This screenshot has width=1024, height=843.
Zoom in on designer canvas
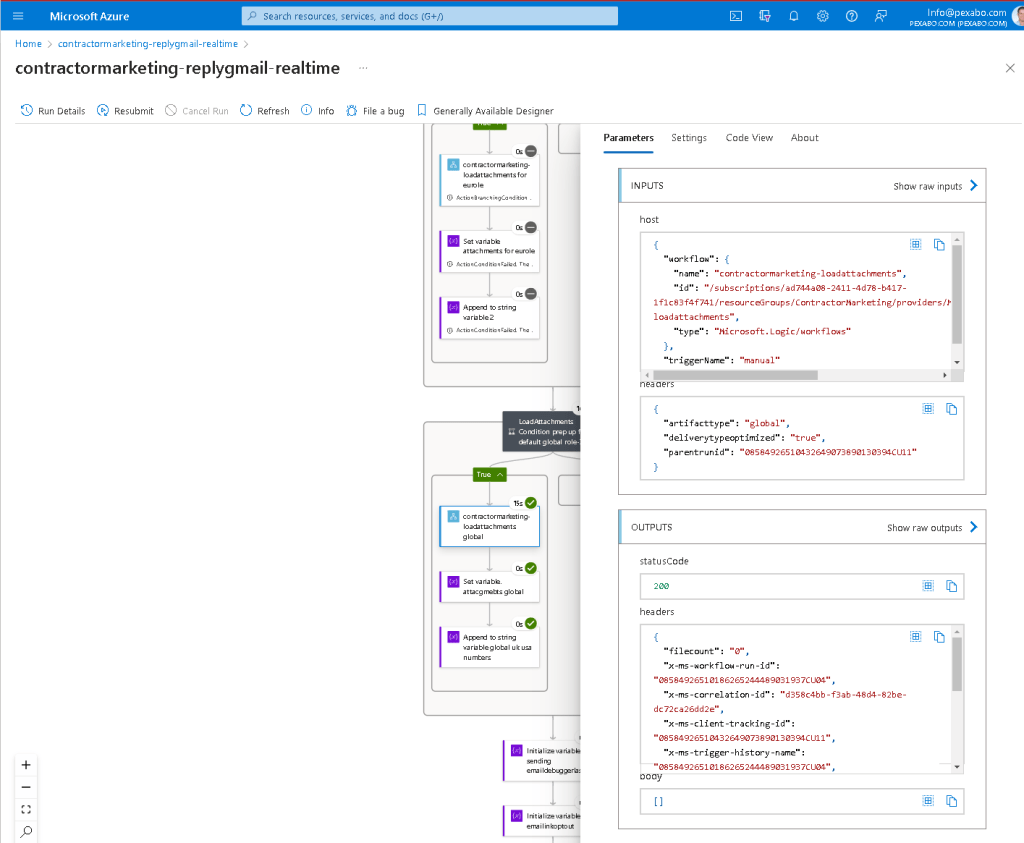pyautogui.click(x=26, y=765)
